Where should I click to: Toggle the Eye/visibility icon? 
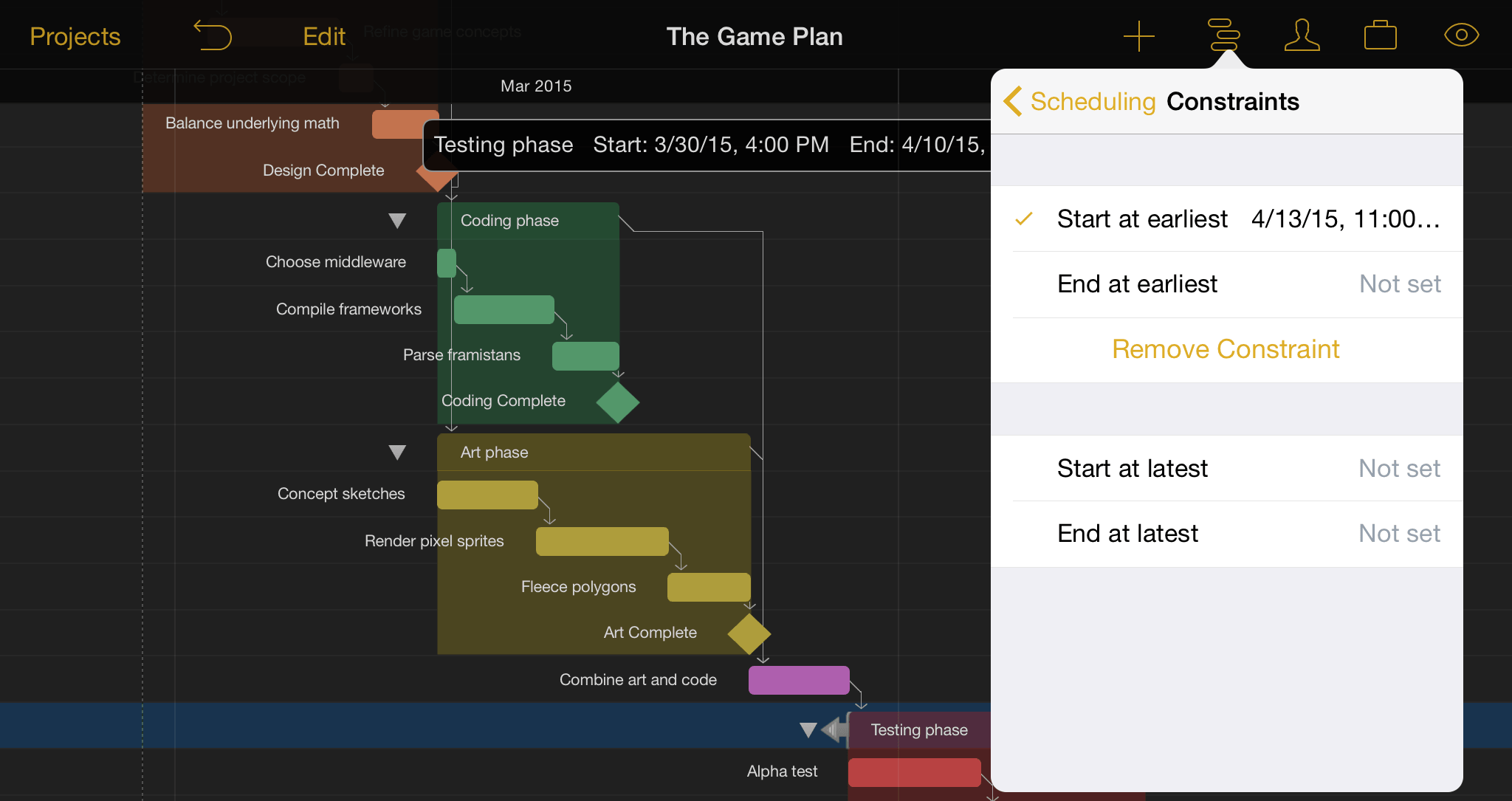click(1462, 35)
